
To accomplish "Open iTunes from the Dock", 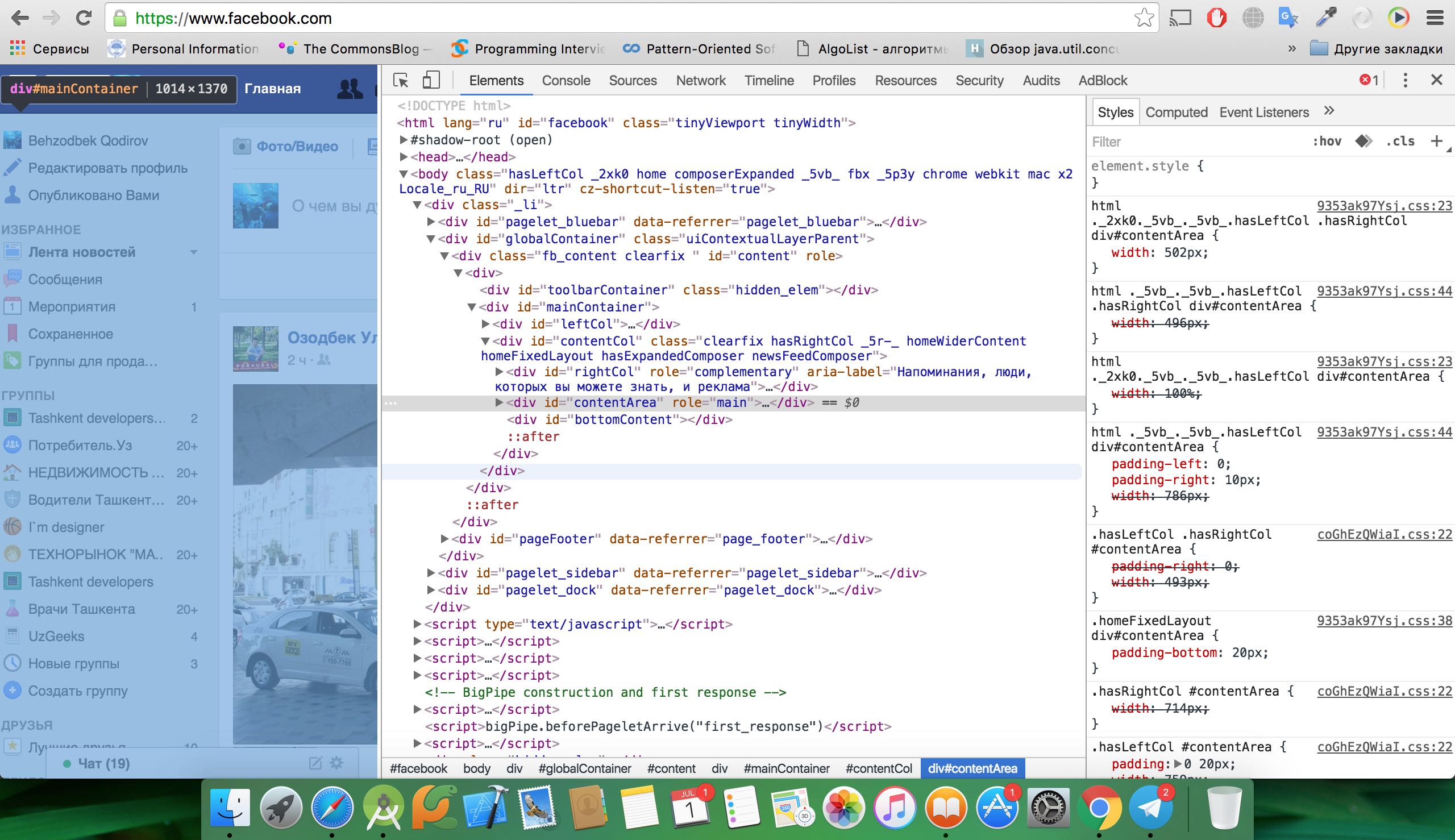I will [x=894, y=808].
